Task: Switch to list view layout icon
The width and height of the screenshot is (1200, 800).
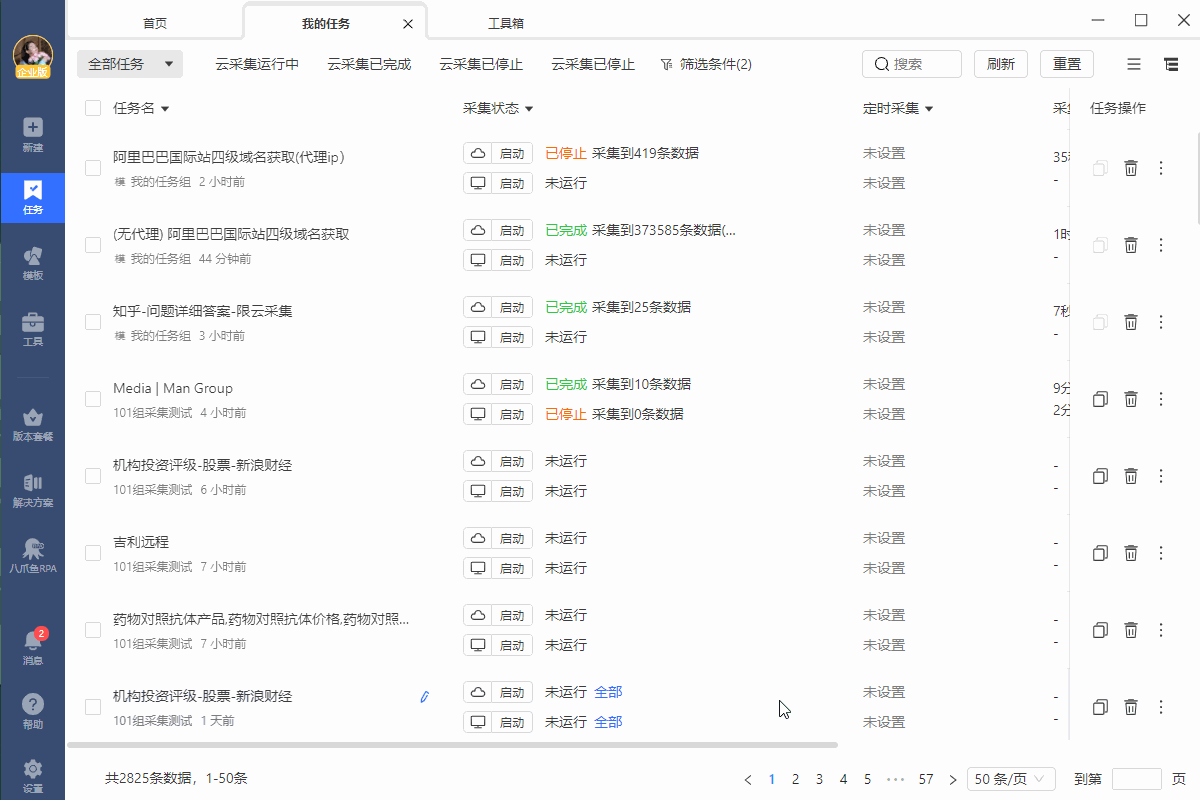Action: pos(1134,64)
